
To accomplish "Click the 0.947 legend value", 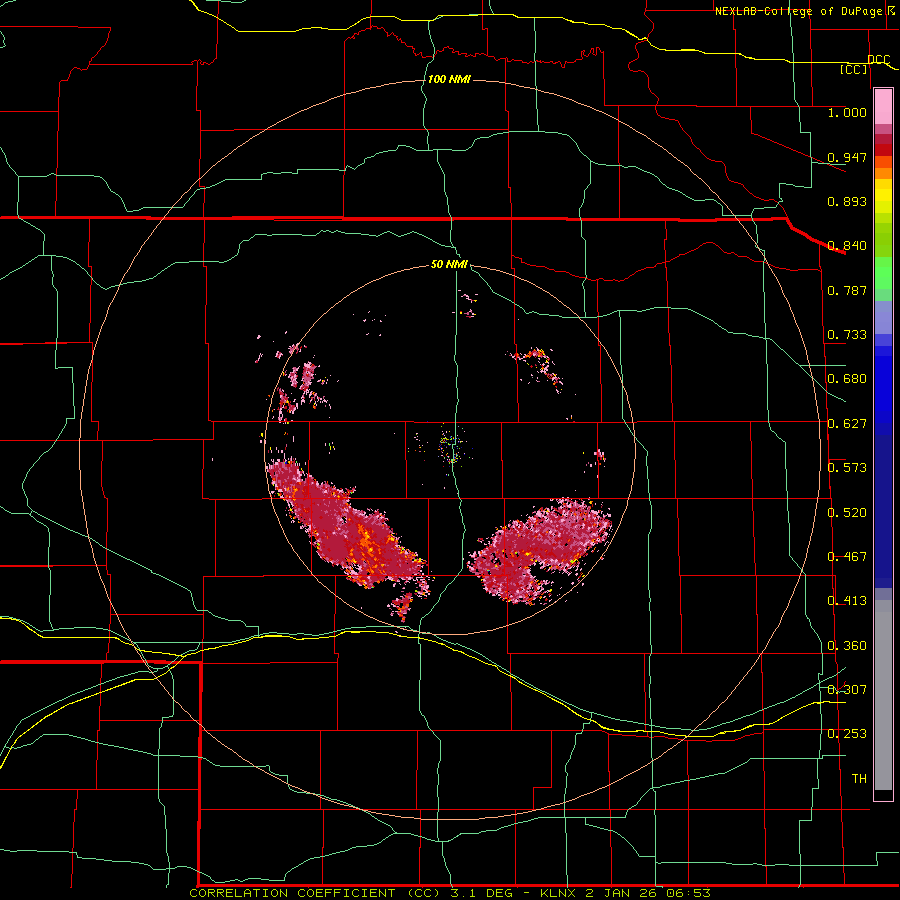I will click(847, 157).
